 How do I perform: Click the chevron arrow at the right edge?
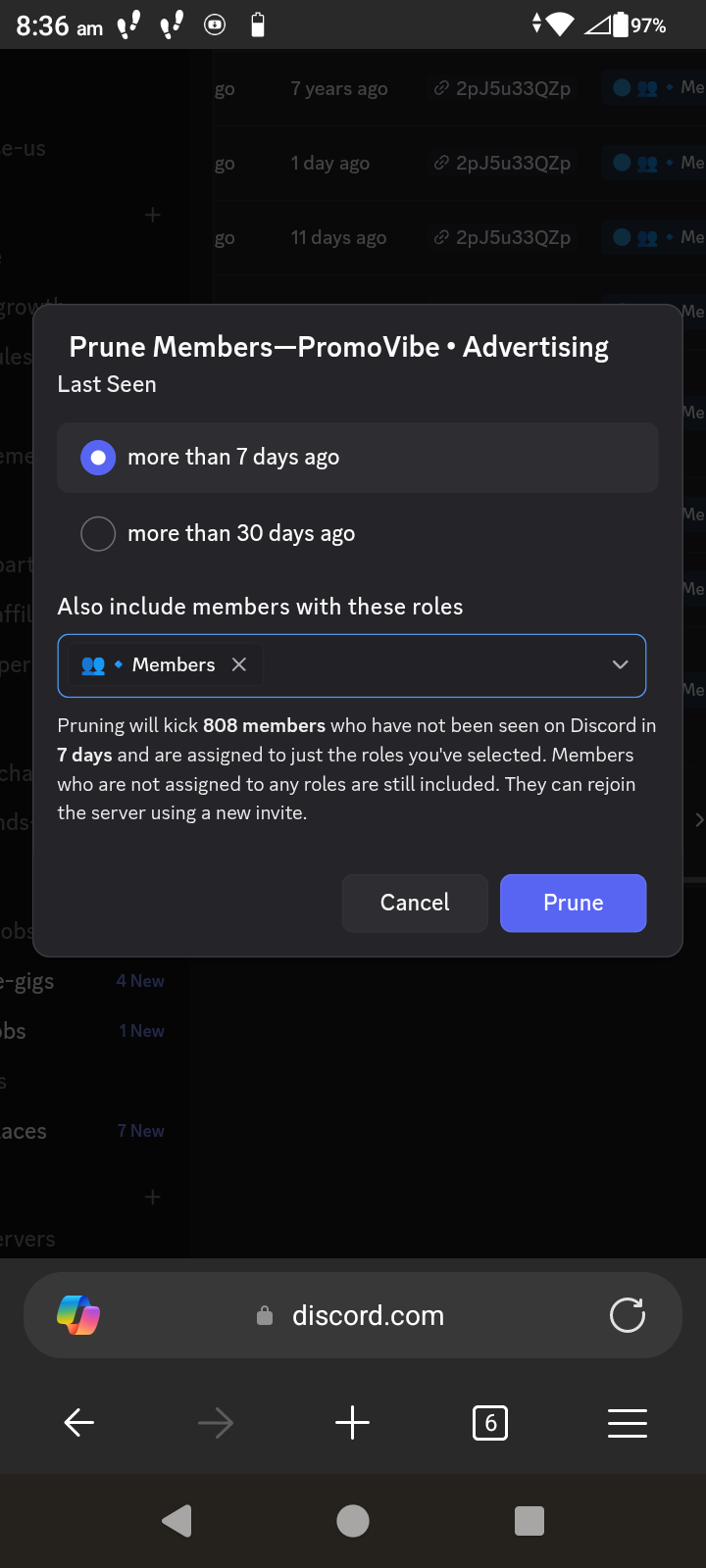click(698, 820)
